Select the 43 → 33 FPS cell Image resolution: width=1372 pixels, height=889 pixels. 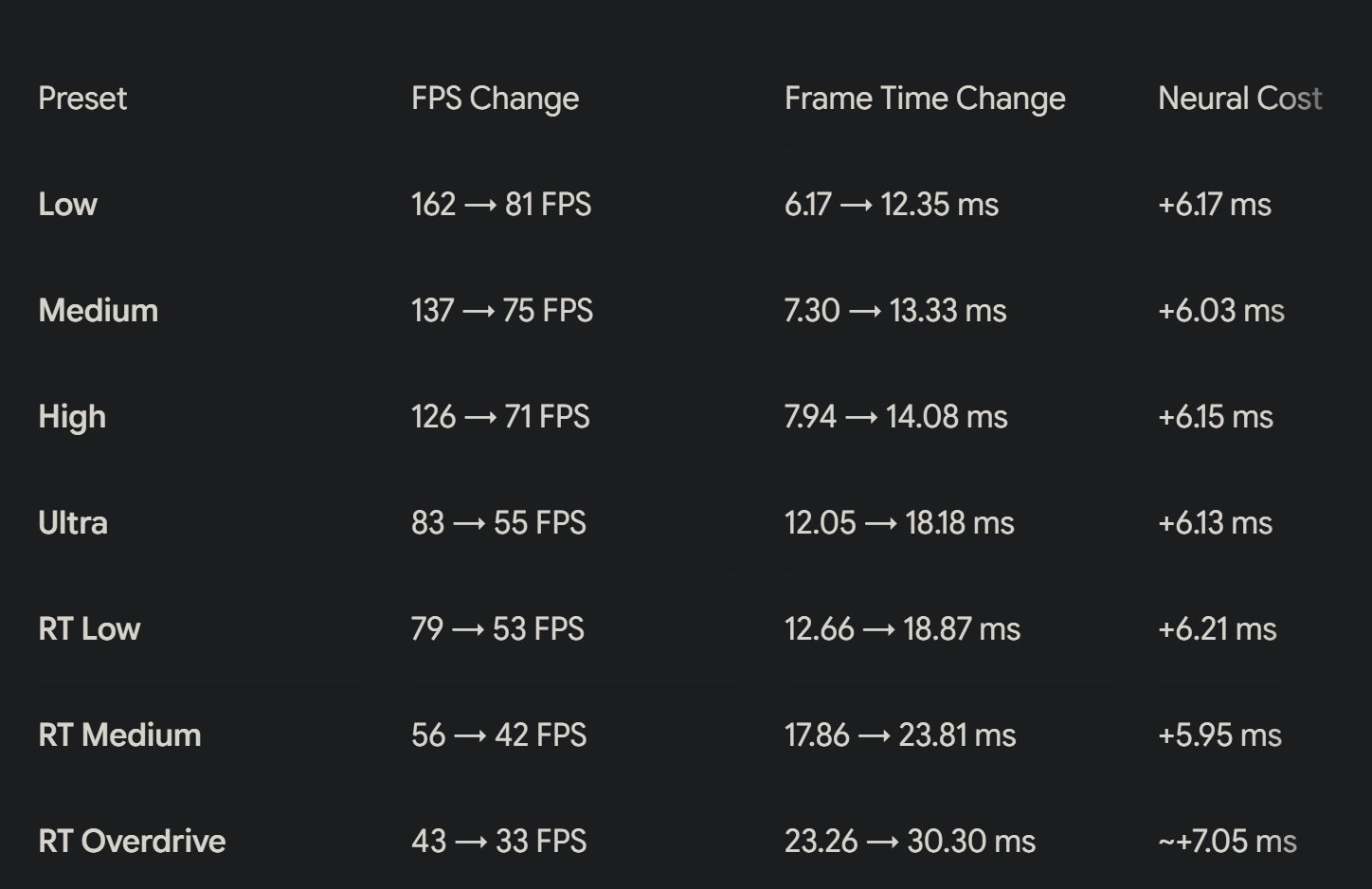point(499,842)
